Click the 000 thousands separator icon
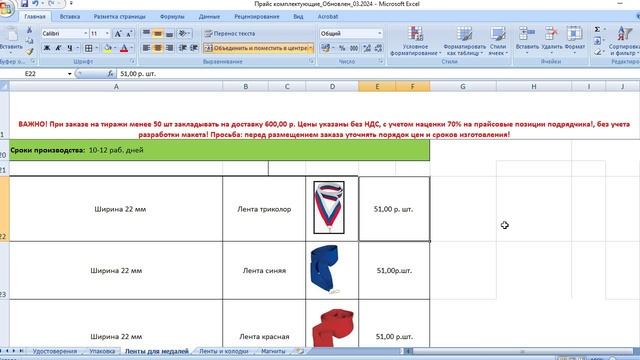The width and height of the screenshot is (640, 360). (x=354, y=48)
